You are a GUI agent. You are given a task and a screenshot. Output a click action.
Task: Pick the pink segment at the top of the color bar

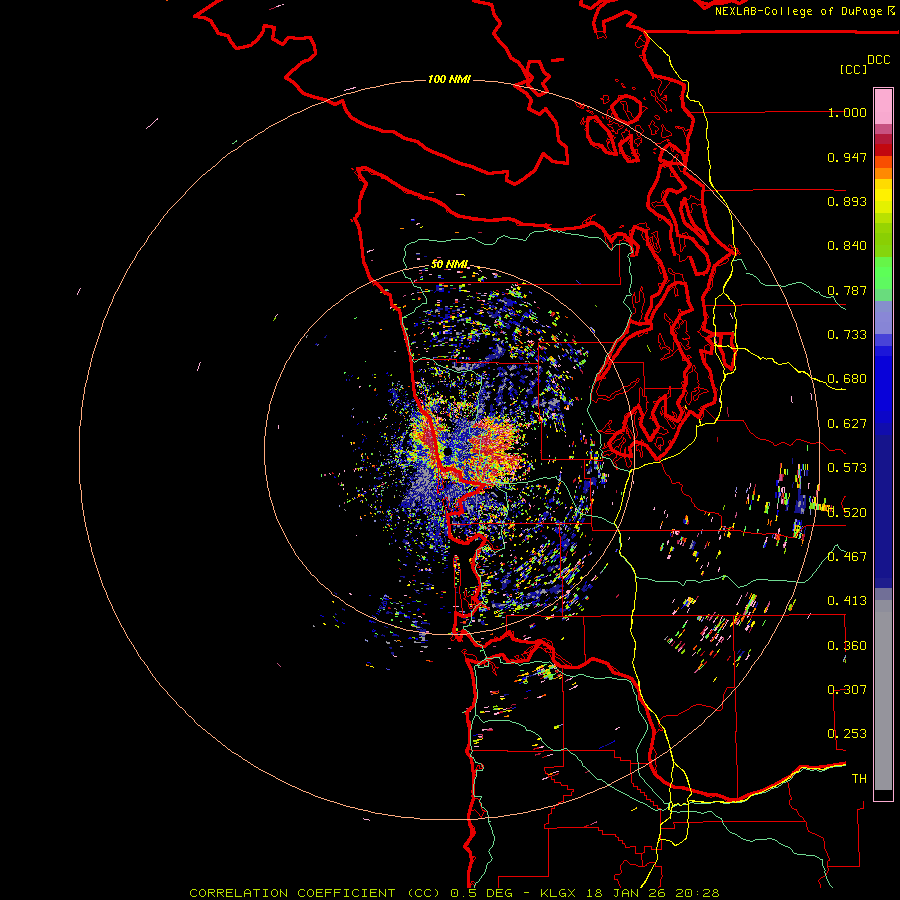883,106
